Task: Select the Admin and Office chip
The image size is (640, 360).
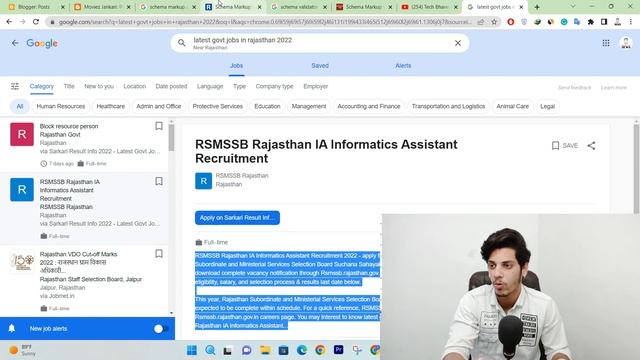Action: [159, 106]
